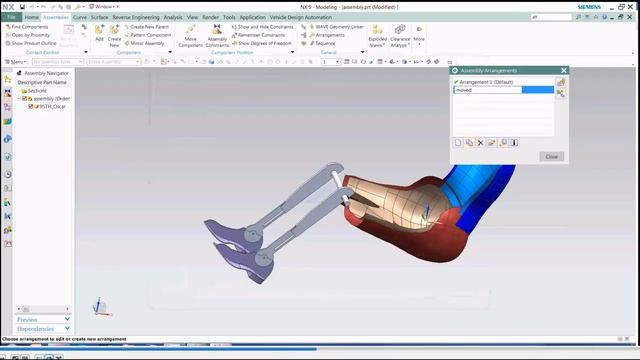Expand the Preview panel chevron

tap(67, 319)
